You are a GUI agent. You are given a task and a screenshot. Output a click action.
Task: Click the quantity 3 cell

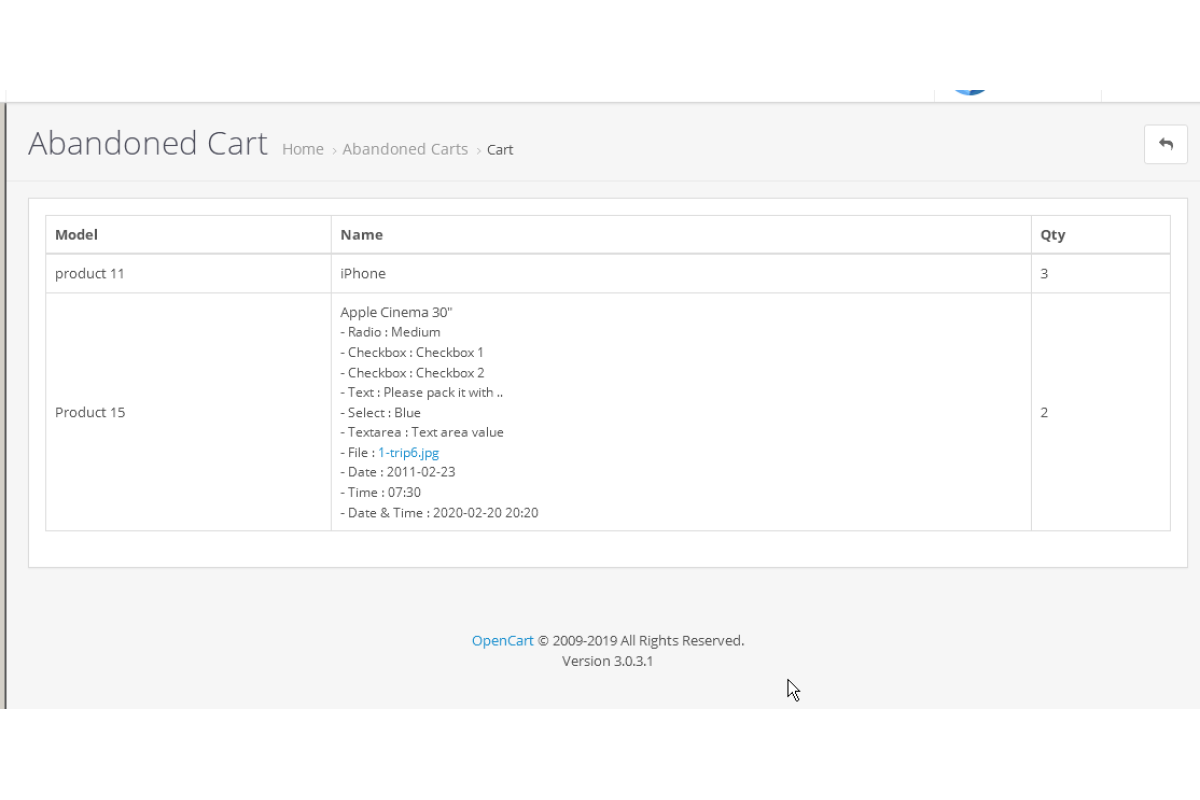click(1044, 273)
